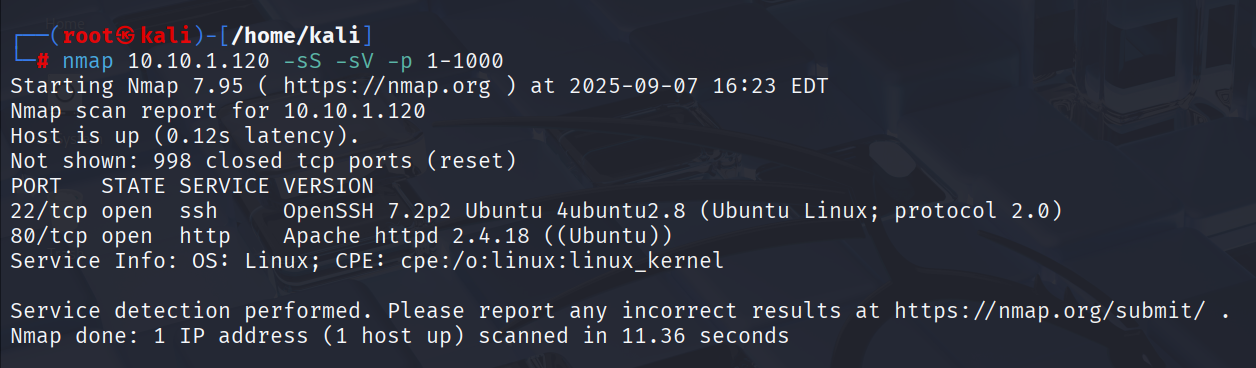
Task: Click the VERSION column header
Action: (328, 186)
